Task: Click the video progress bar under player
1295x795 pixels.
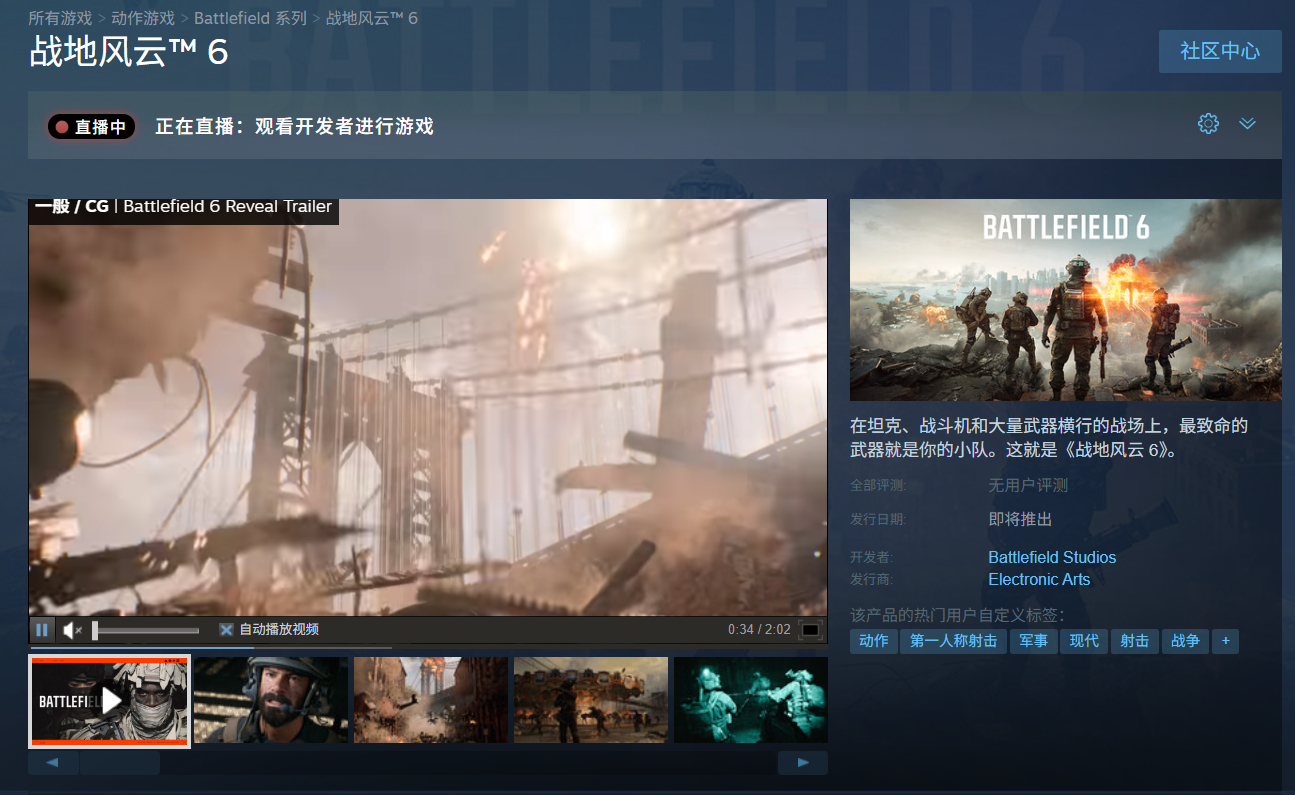Action: pos(428,648)
